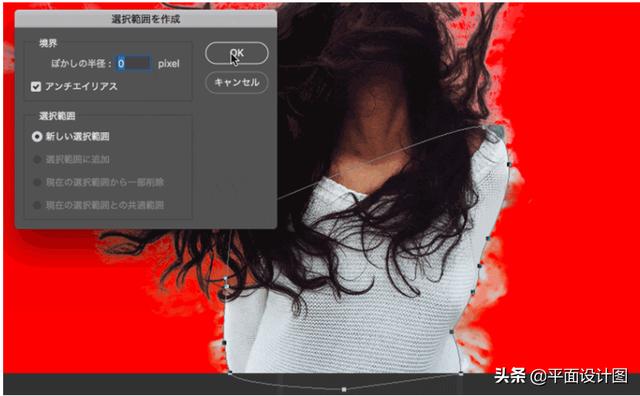Select 現在の選択範囲から一部削除 radio option
640x396 pixels.
pyautogui.click(x=37, y=182)
